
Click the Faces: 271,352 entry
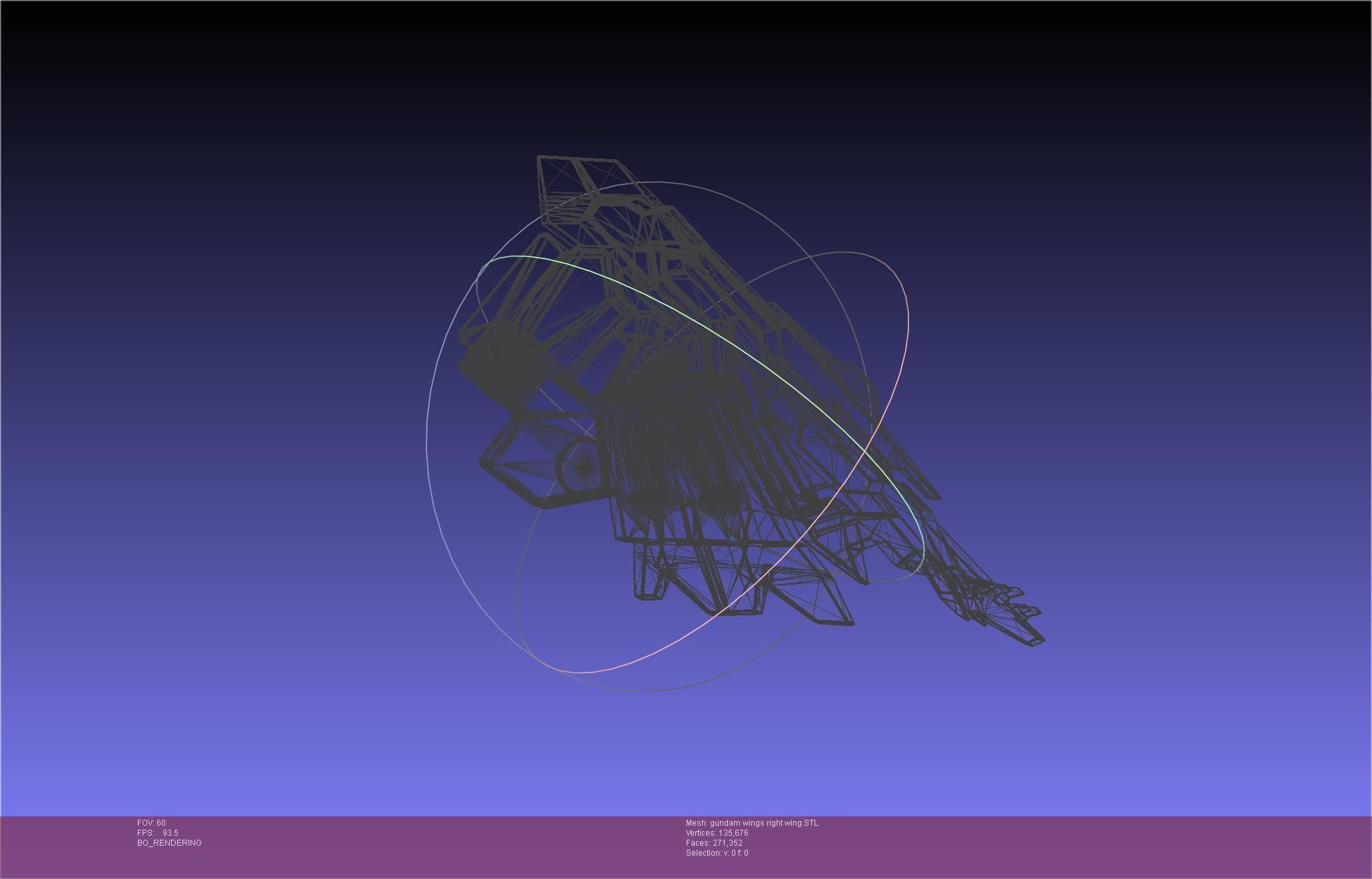click(714, 843)
